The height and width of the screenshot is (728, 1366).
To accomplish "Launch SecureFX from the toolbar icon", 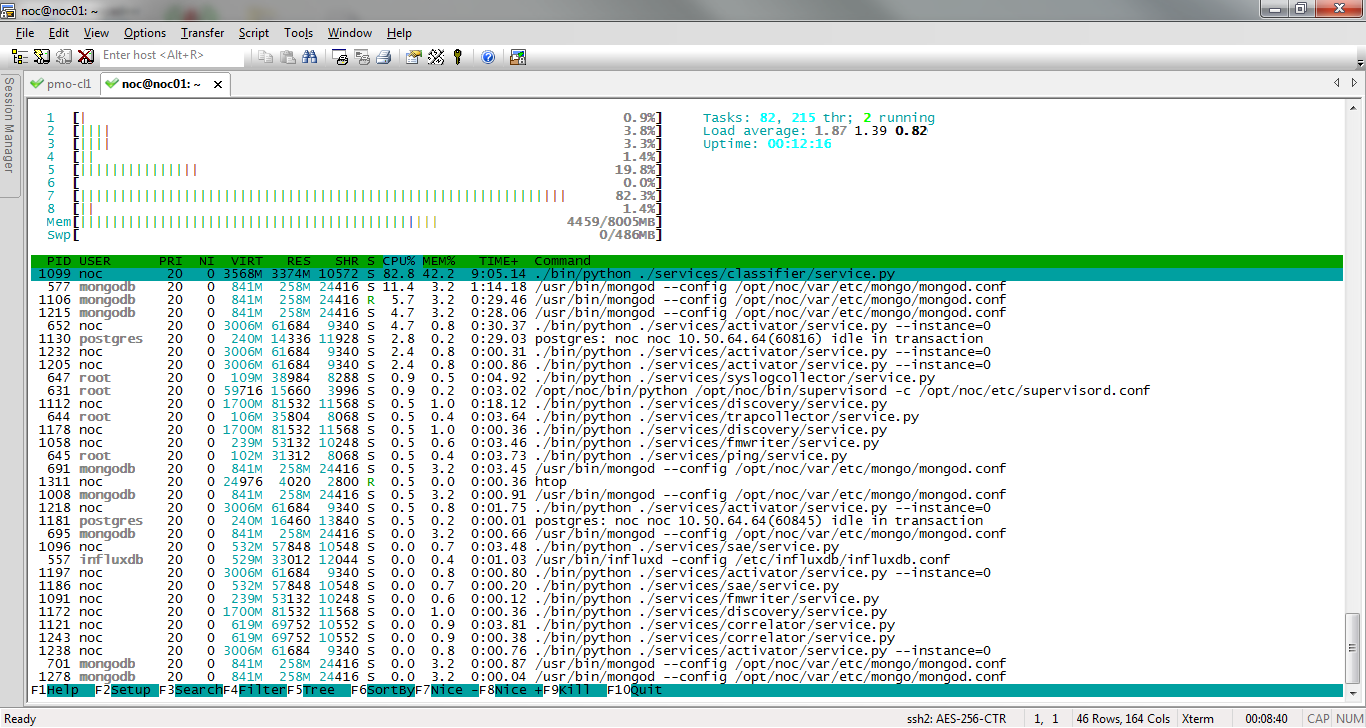I will (x=517, y=57).
